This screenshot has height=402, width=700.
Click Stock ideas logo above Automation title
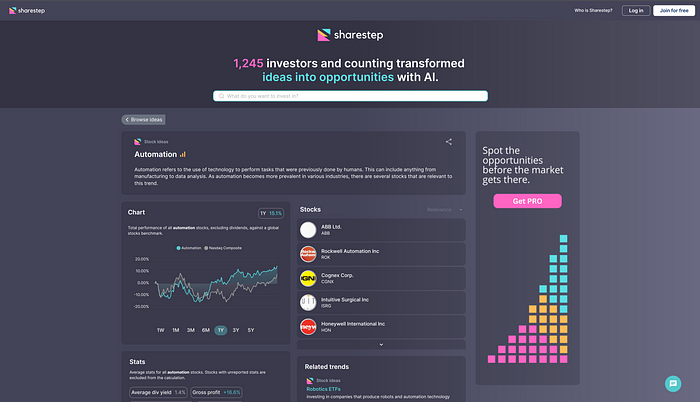coord(138,142)
